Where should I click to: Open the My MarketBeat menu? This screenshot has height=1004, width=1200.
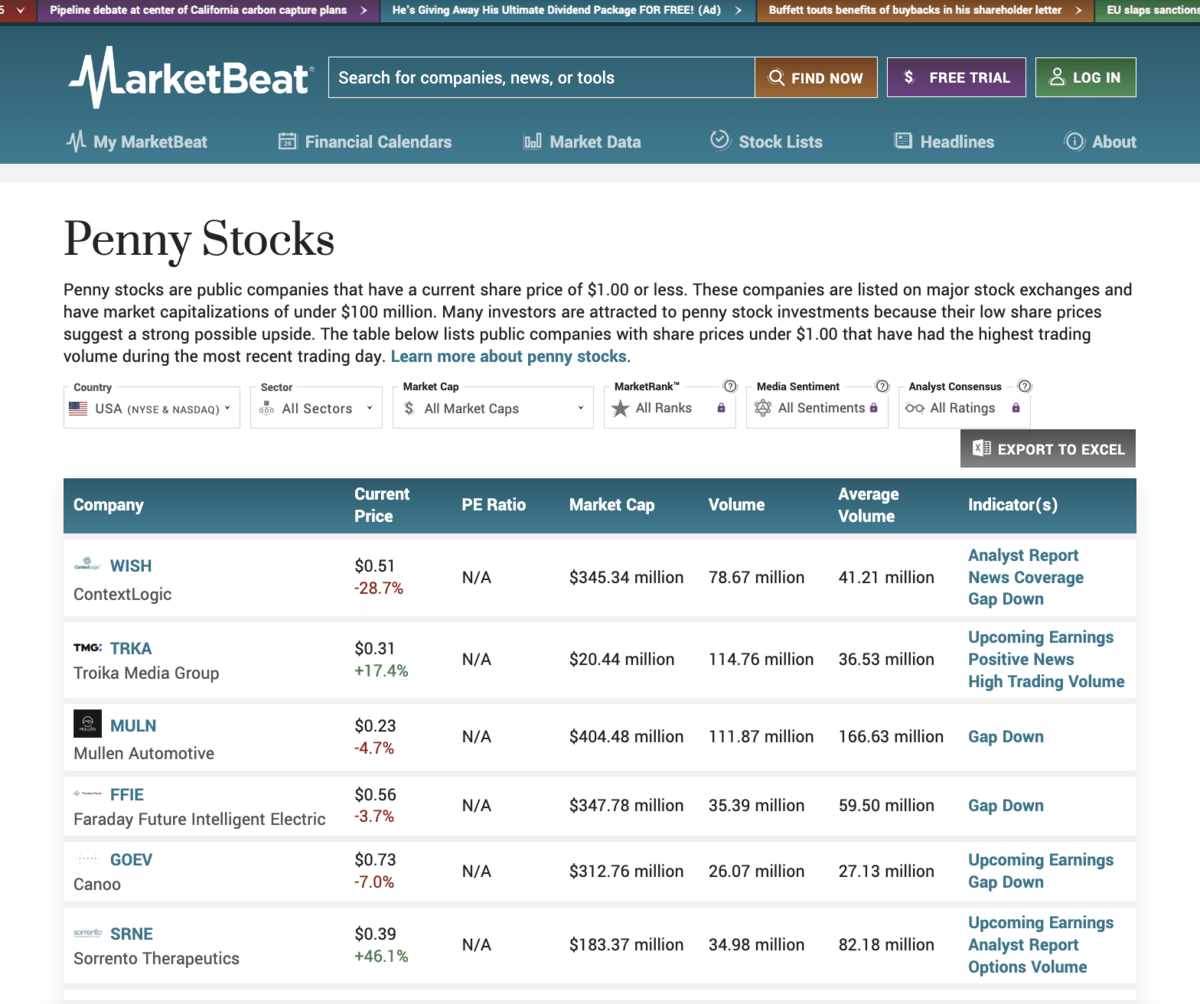click(137, 141)
